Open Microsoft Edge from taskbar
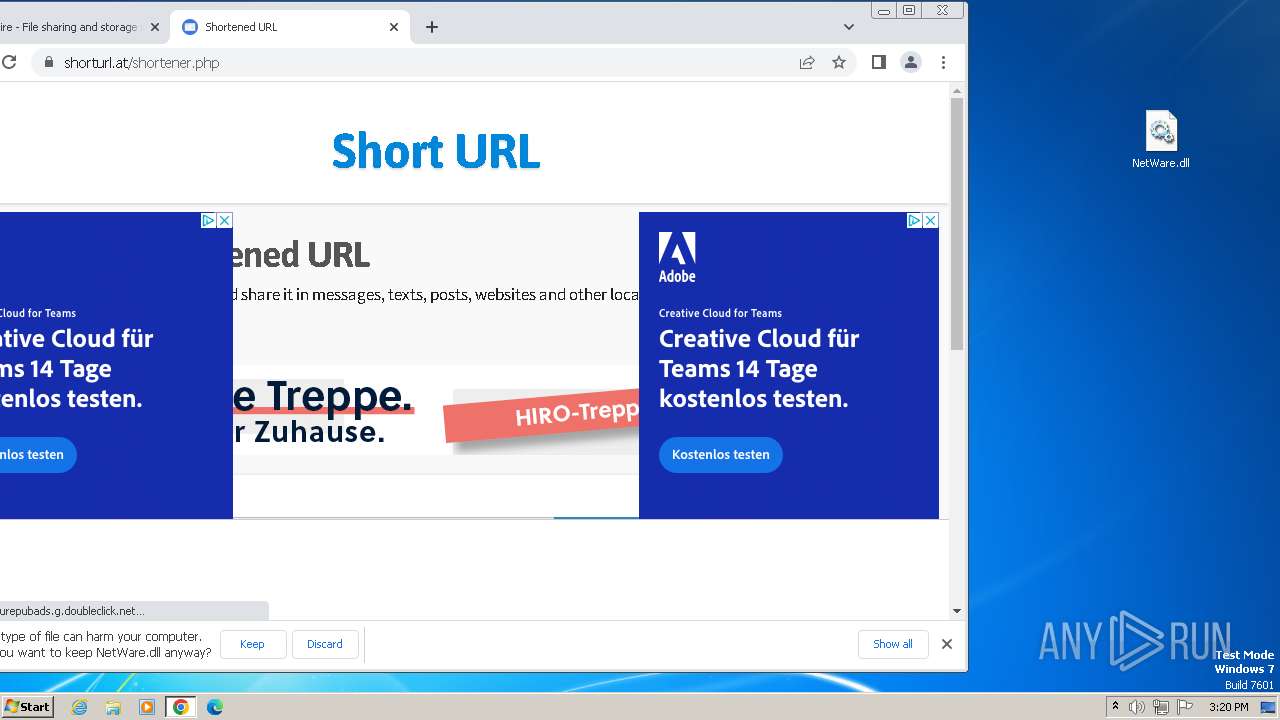The height and width of the screenshot is (720, 1280). (x=215, y=707)
